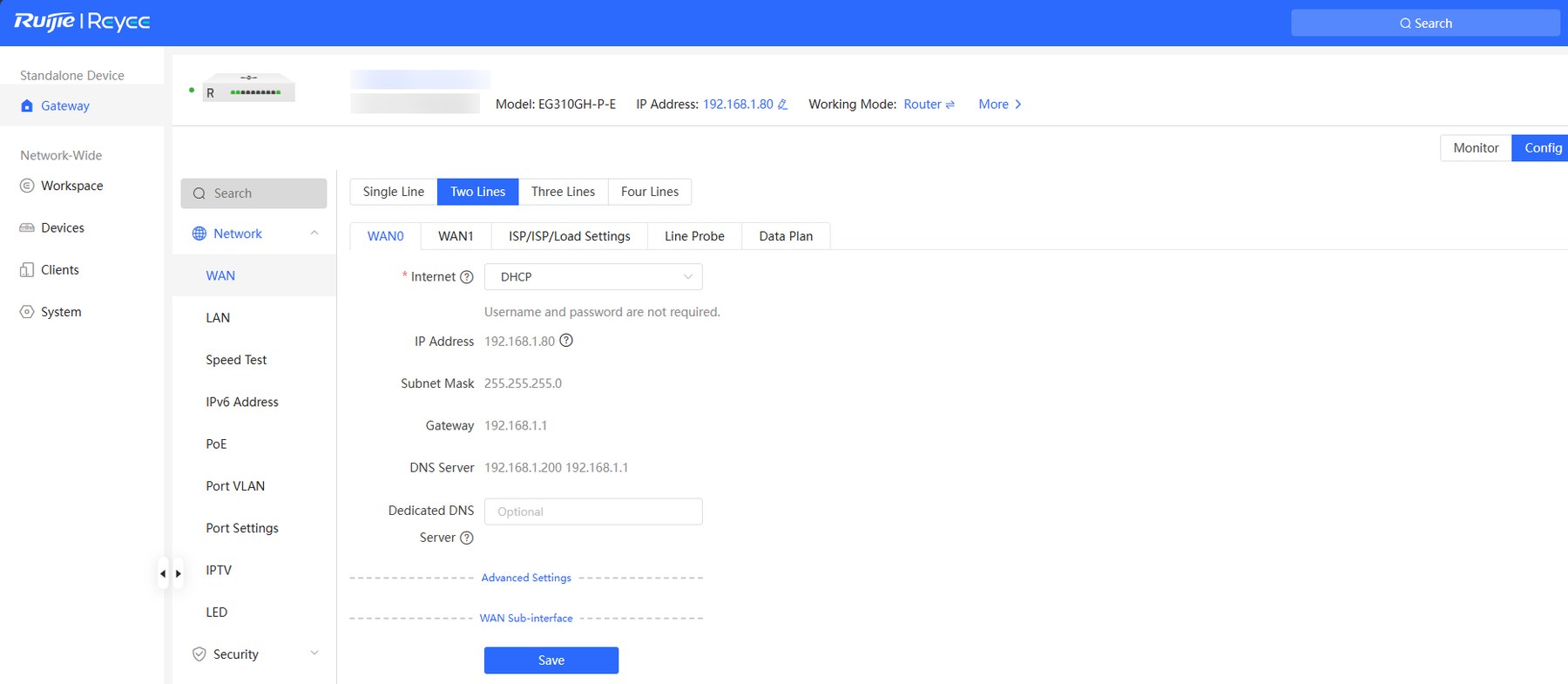Click the top header Search bar

click(x=1425, y=24)
